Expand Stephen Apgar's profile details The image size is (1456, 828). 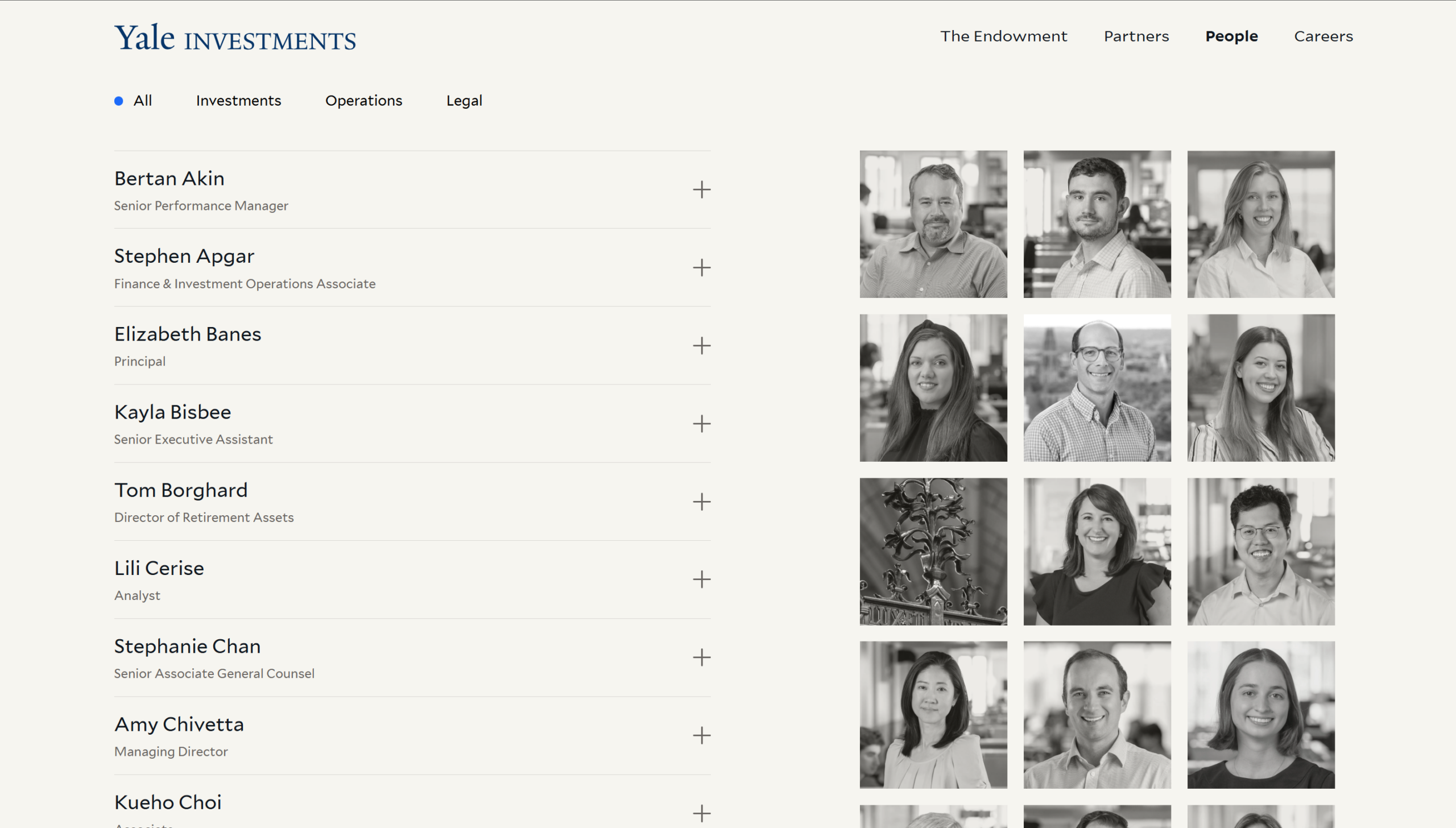[x=701, y=268]
